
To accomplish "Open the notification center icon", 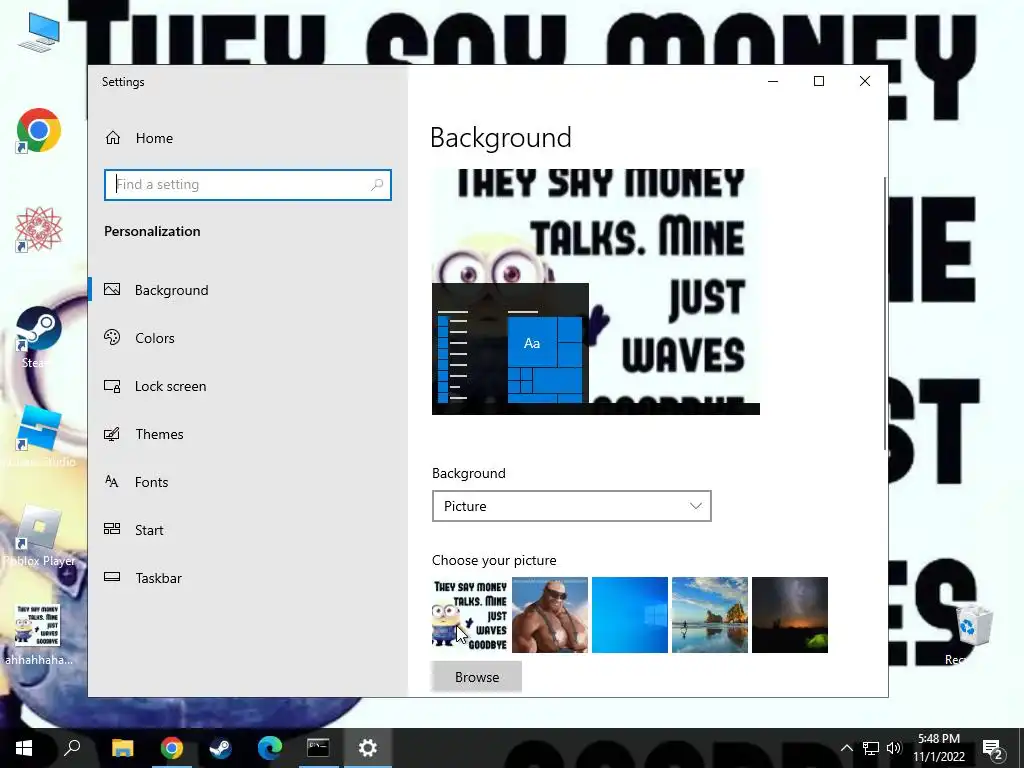I will 993,748.
